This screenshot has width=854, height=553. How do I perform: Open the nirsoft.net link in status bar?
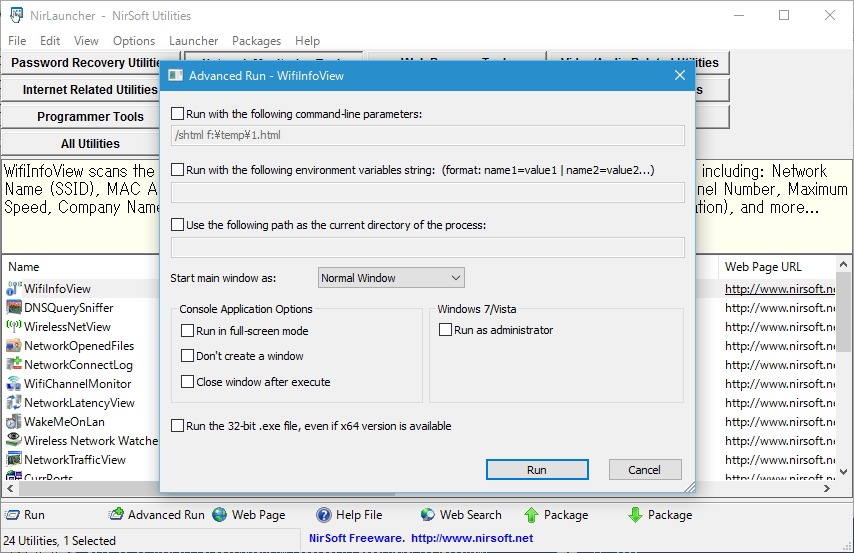pos(472,538)
